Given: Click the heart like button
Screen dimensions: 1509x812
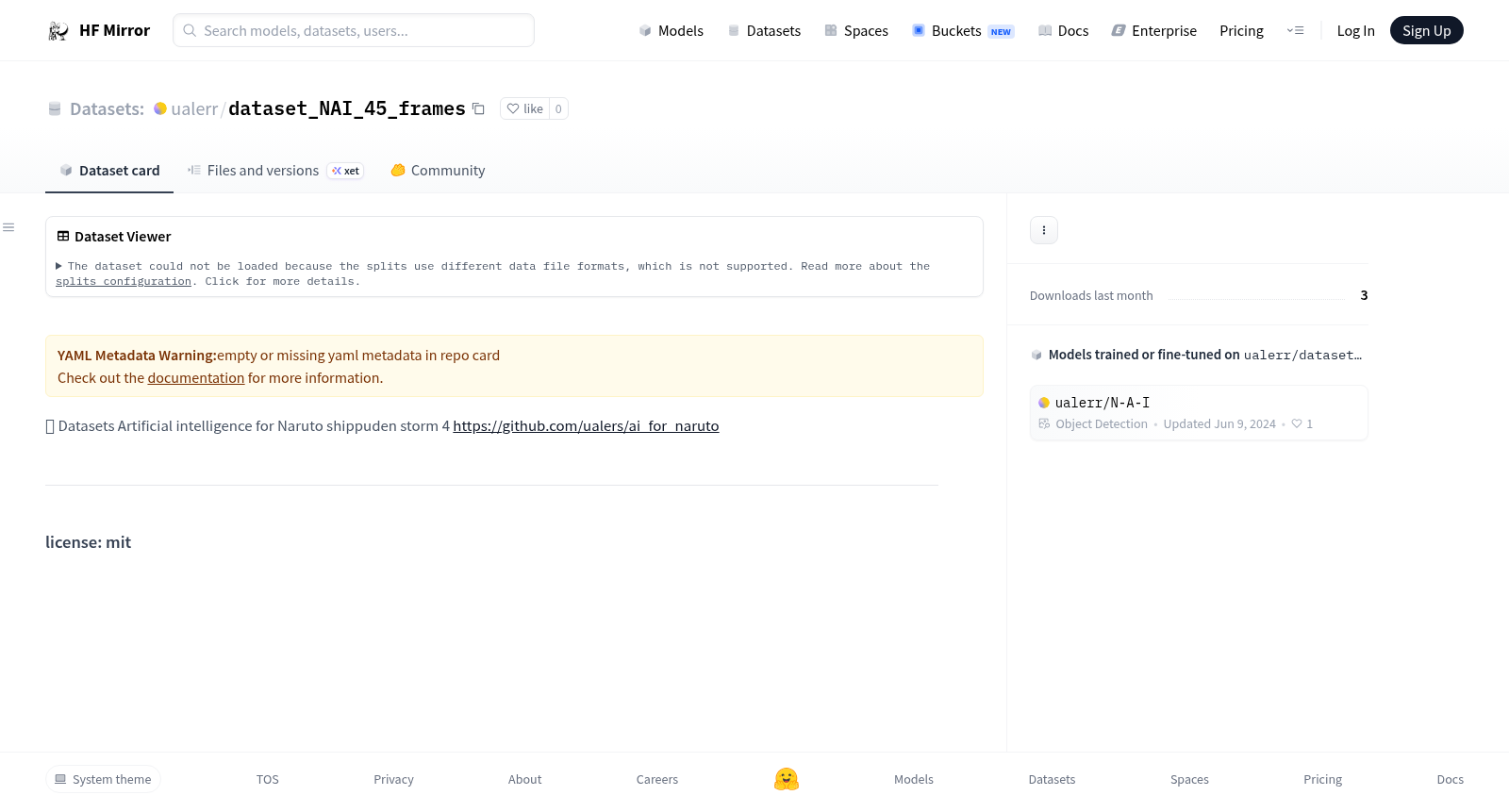Looking at the screenshot, I should [525, 109].
